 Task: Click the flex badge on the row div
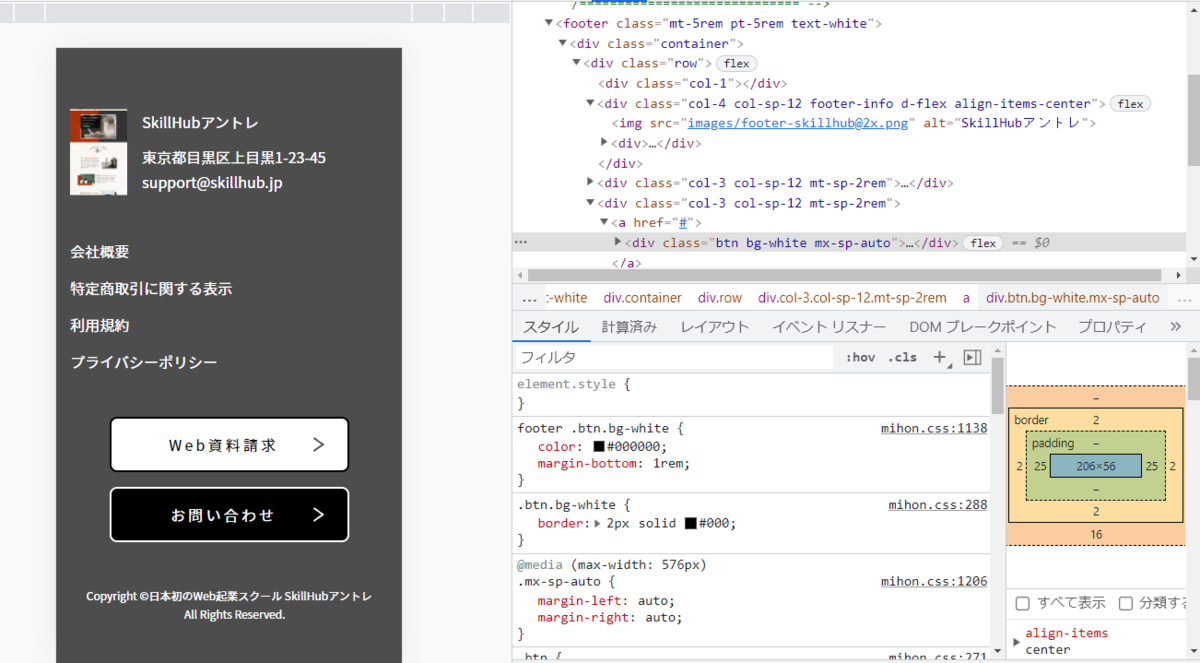coord(737,63)
